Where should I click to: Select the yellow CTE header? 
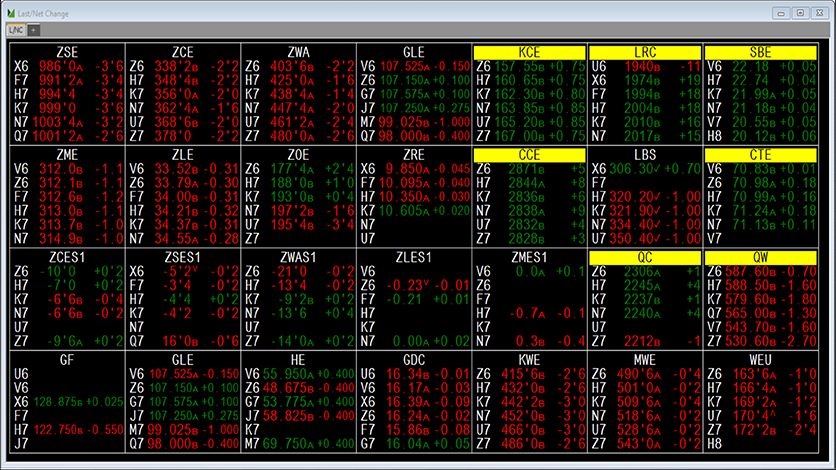click(x=761, y=154)
